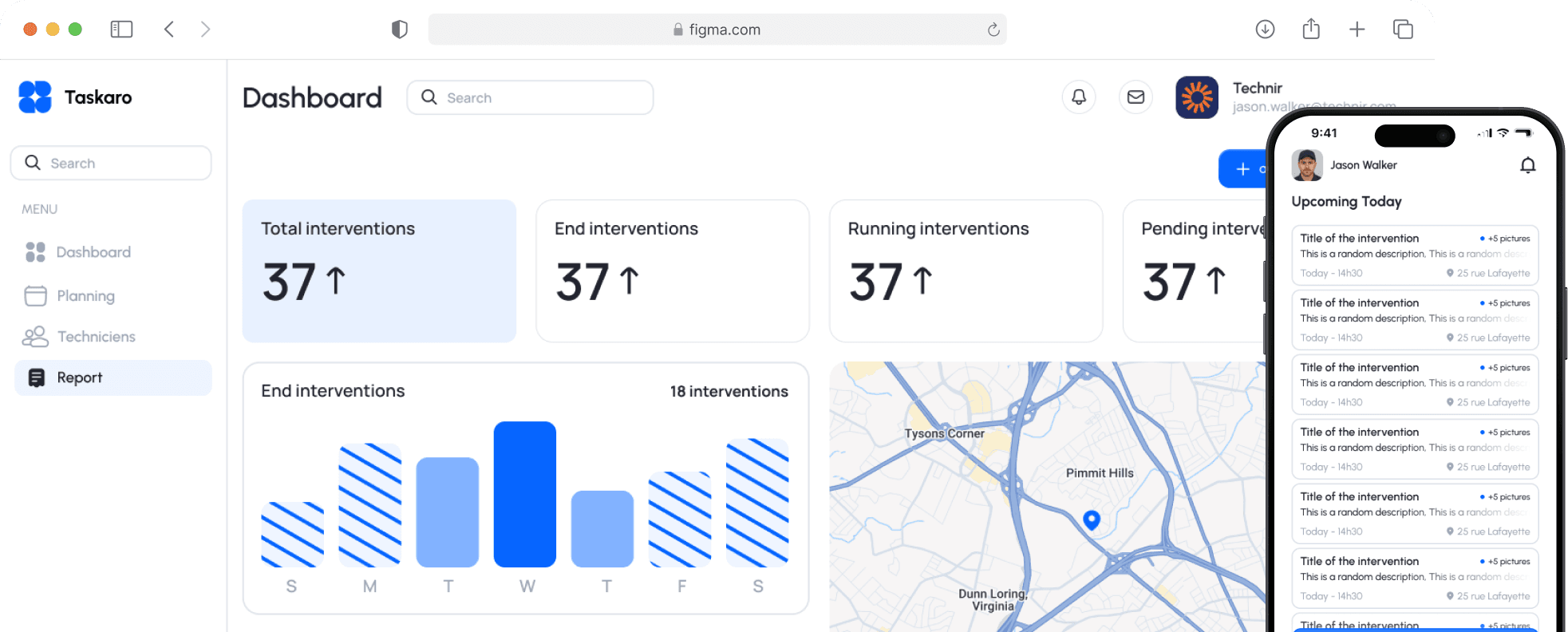1568x632 pixels.
Task: Tap the bell icon on the phone mockup
Action: (1527, 165)
